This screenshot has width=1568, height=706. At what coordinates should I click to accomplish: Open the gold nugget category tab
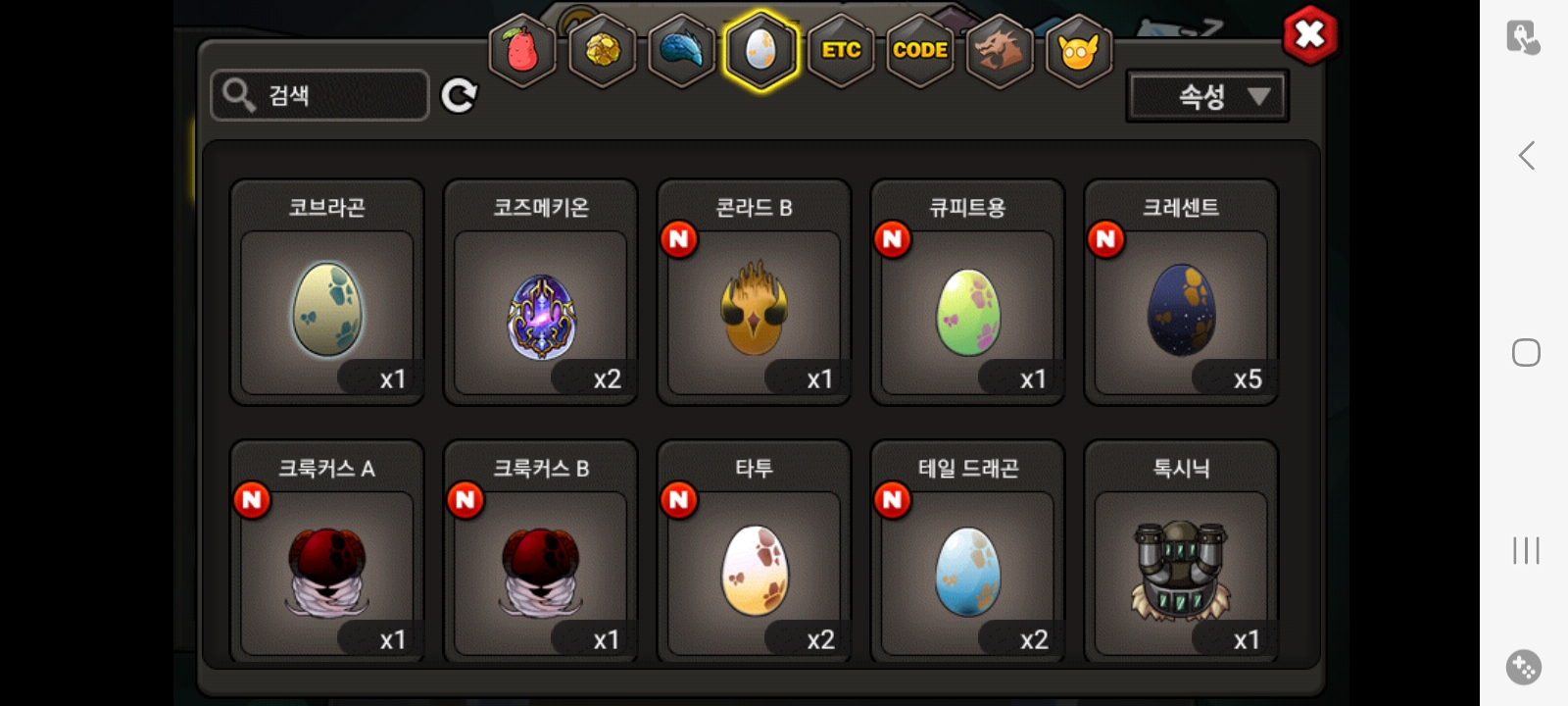603,50
